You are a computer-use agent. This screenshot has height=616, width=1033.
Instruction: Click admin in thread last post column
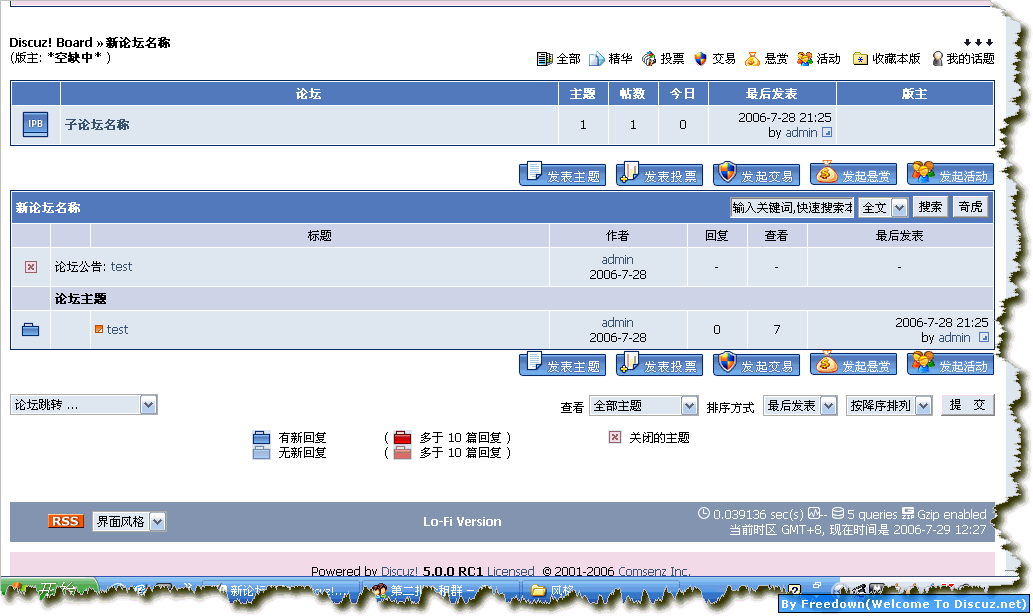point(955,337)
